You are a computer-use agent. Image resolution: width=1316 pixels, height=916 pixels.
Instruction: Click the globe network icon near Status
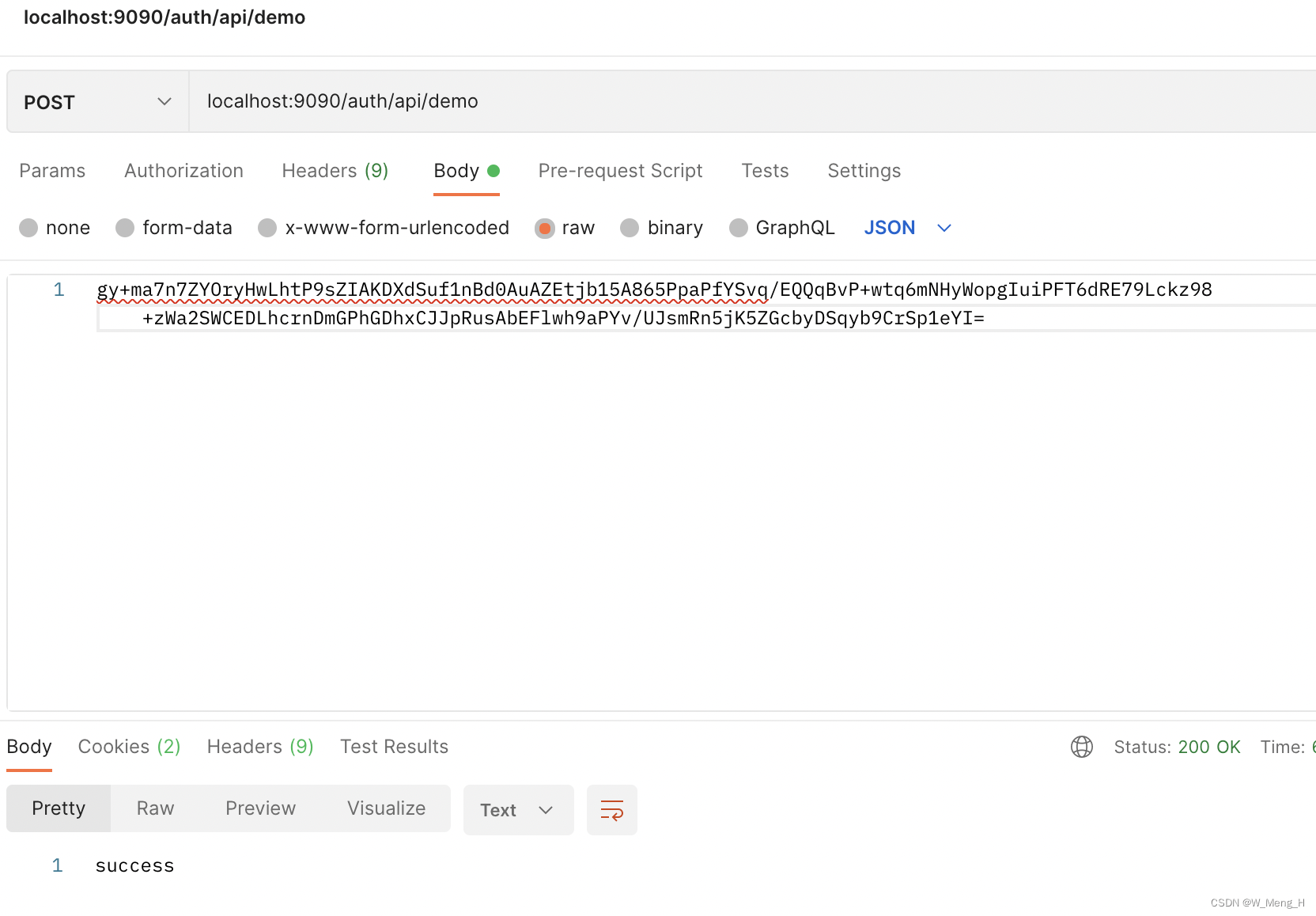coord(1081,747)
